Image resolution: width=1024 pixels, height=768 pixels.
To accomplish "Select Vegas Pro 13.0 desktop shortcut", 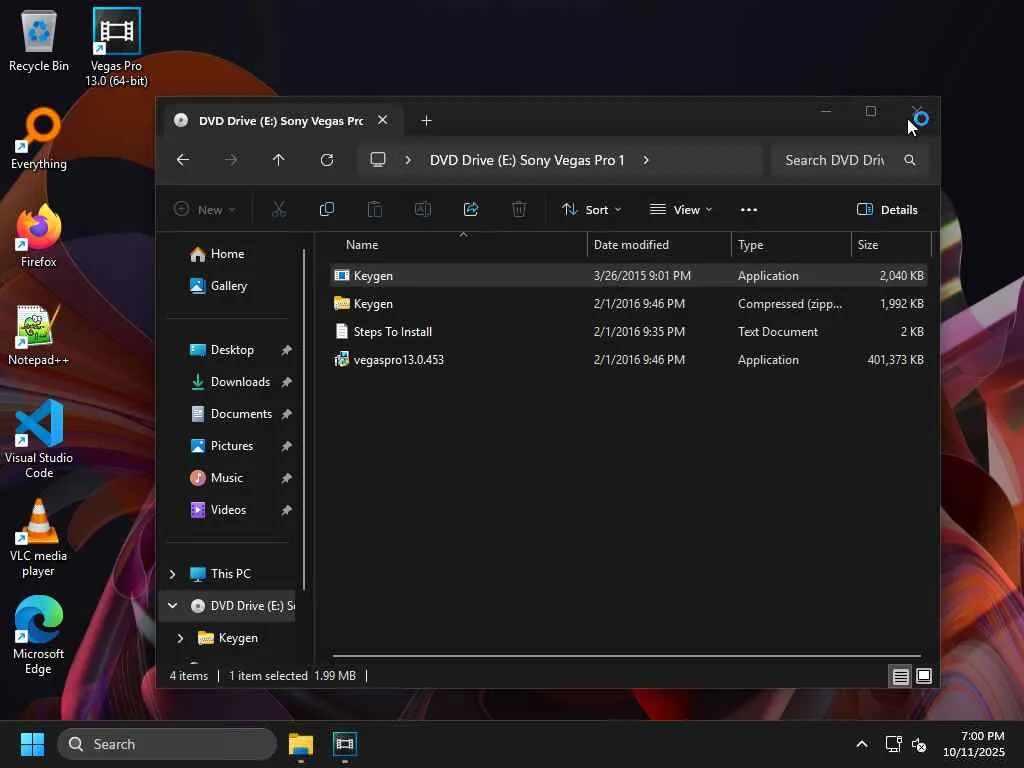I will [x=116, y=47].
